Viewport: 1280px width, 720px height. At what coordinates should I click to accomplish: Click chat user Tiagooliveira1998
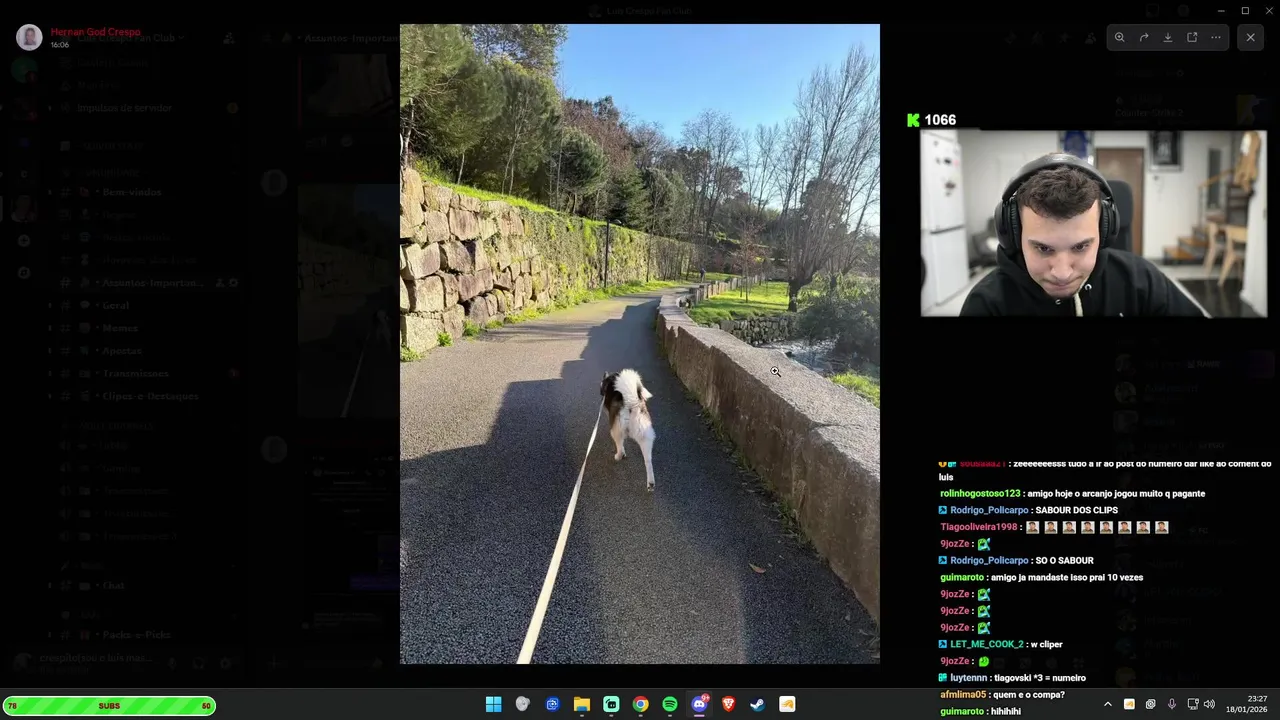(978, 527)
